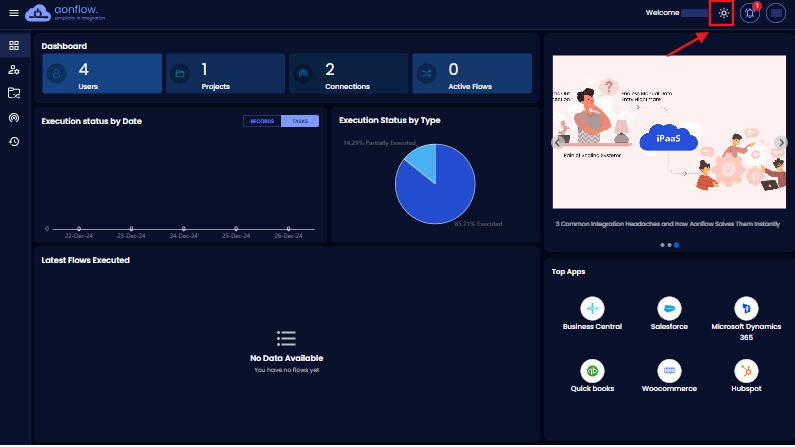Screen dimensions: 795x447
Task: Open the hamburger navigation menu
Action: (x=13, y=13)
